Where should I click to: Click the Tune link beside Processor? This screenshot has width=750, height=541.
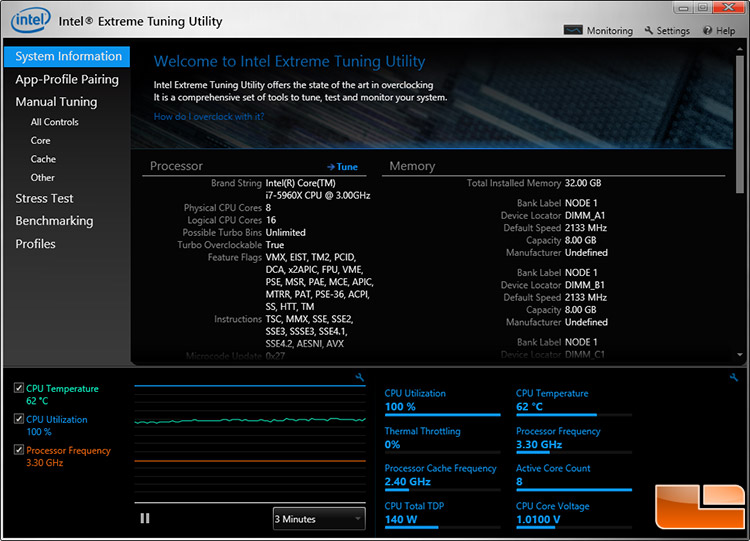tap(342, 166)
